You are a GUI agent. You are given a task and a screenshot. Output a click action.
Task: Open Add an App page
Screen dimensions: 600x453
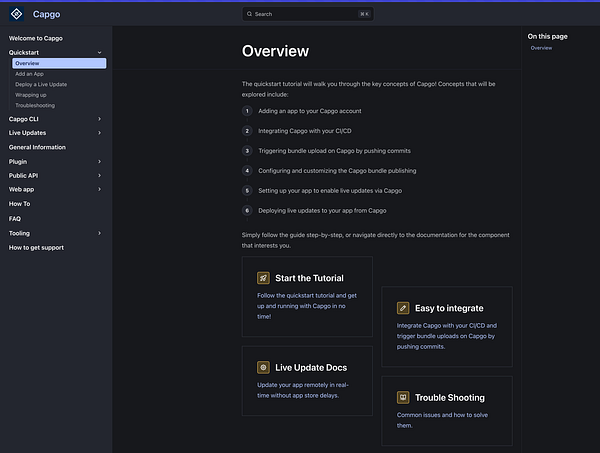[29, 74]
